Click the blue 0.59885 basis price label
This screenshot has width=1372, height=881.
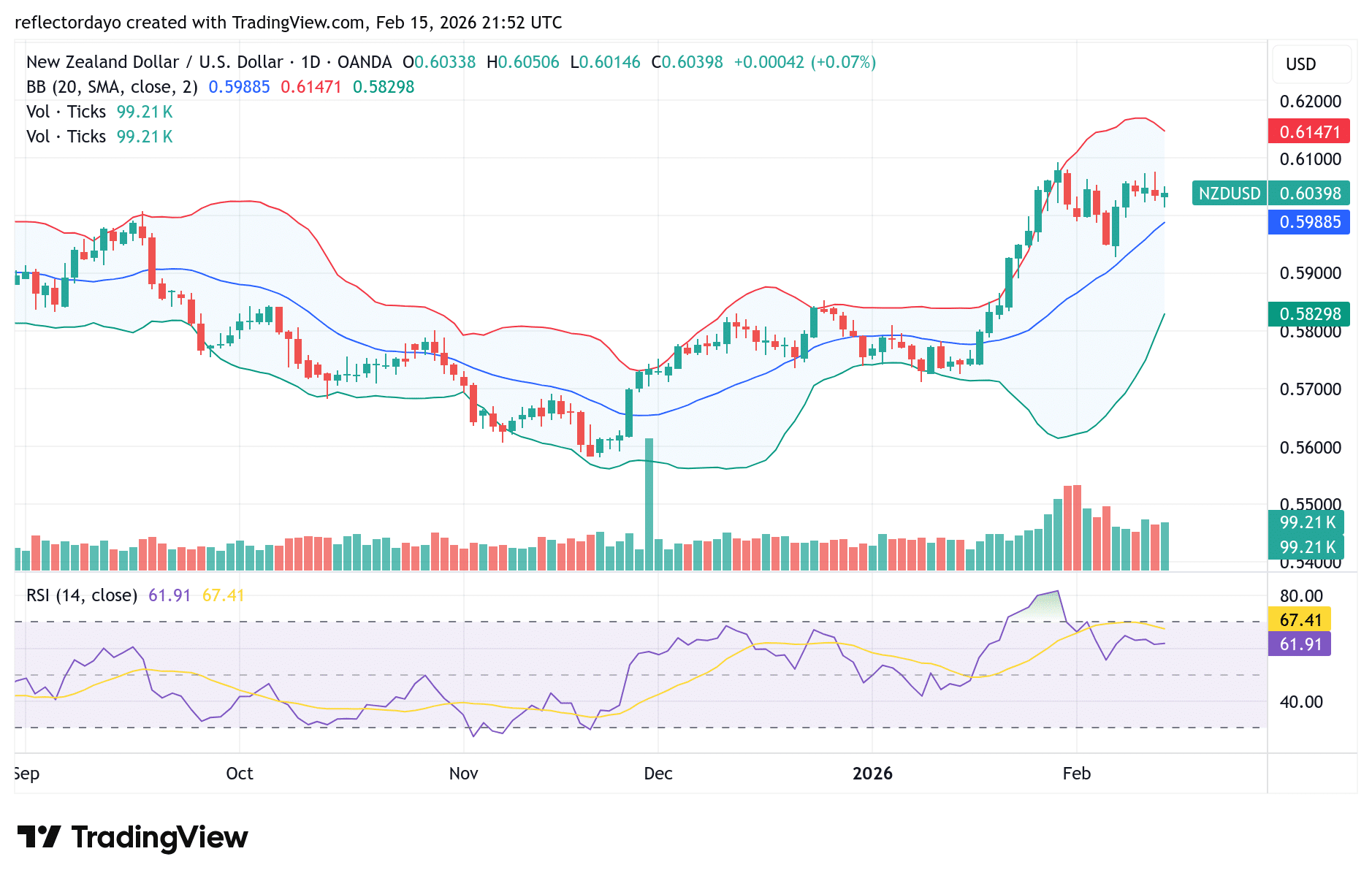pos(1311,224)
